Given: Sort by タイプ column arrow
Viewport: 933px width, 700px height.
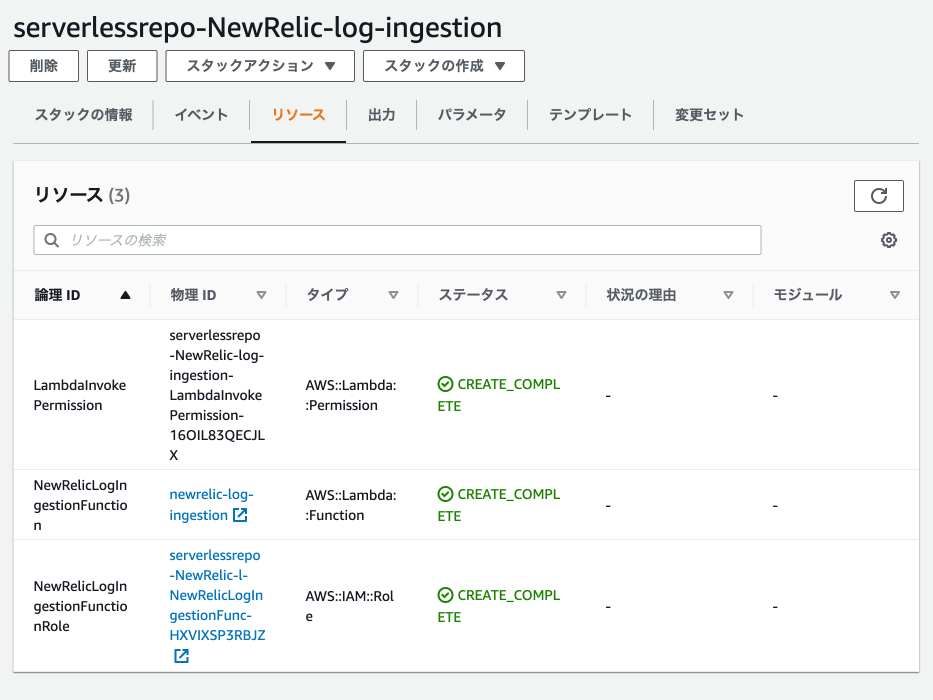Looking at the screenshot, I should [x=393, y=295].
